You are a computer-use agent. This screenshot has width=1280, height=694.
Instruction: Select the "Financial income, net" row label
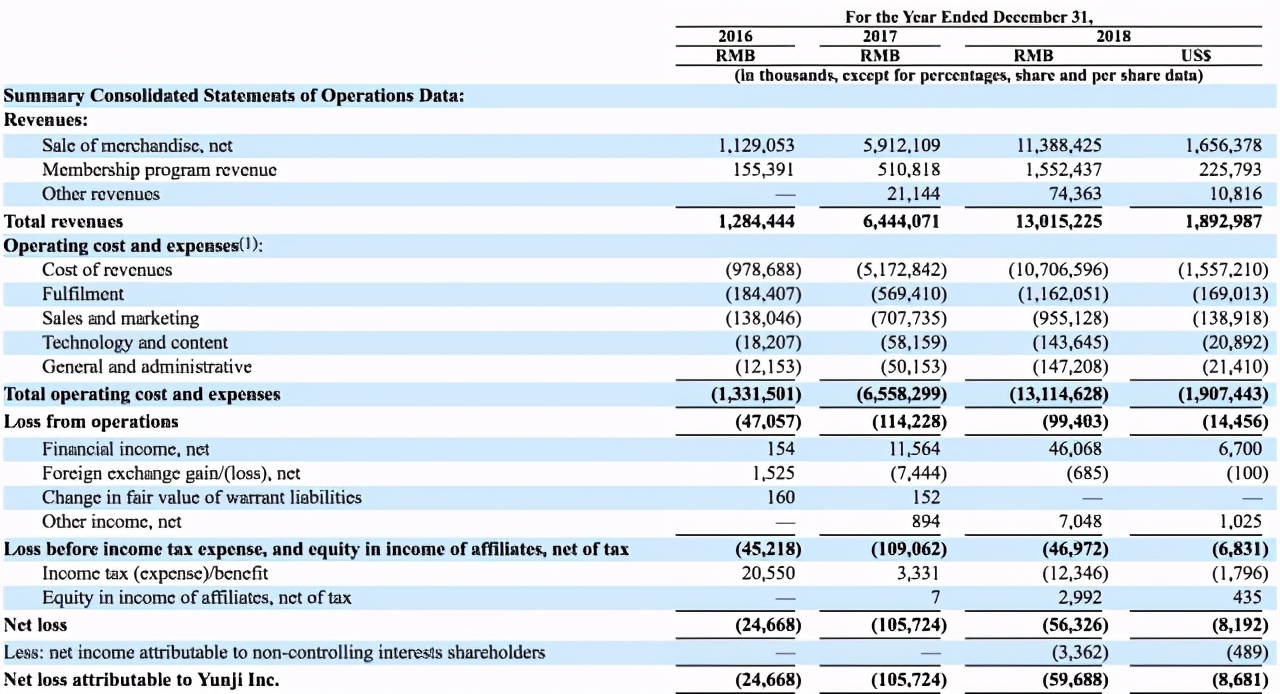pyautogui.click(x=126, y=449)
